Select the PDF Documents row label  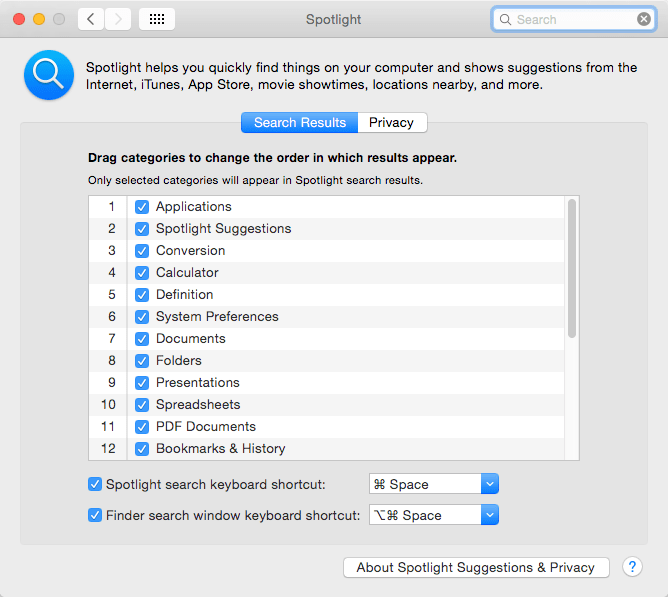[x=206, y=427]
